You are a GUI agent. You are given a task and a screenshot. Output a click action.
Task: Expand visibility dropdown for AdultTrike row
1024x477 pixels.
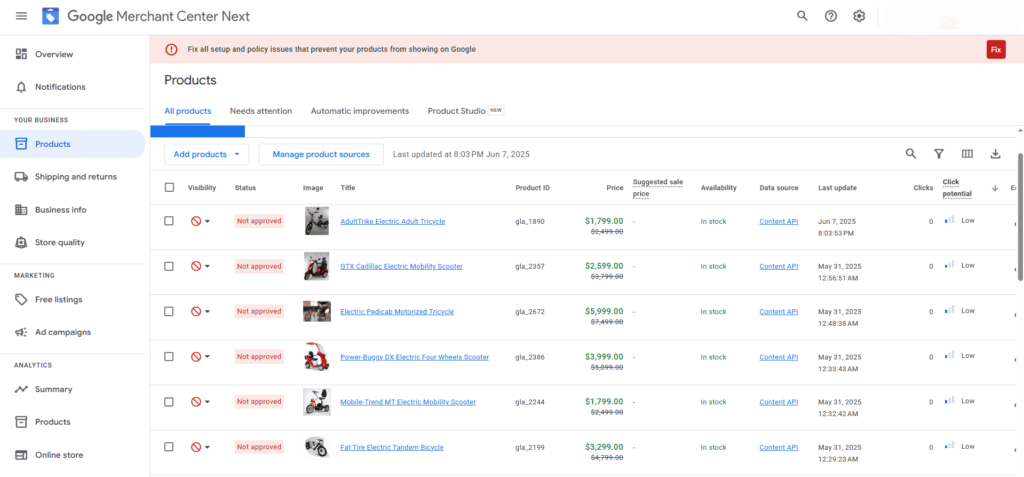tap(208, 222)
